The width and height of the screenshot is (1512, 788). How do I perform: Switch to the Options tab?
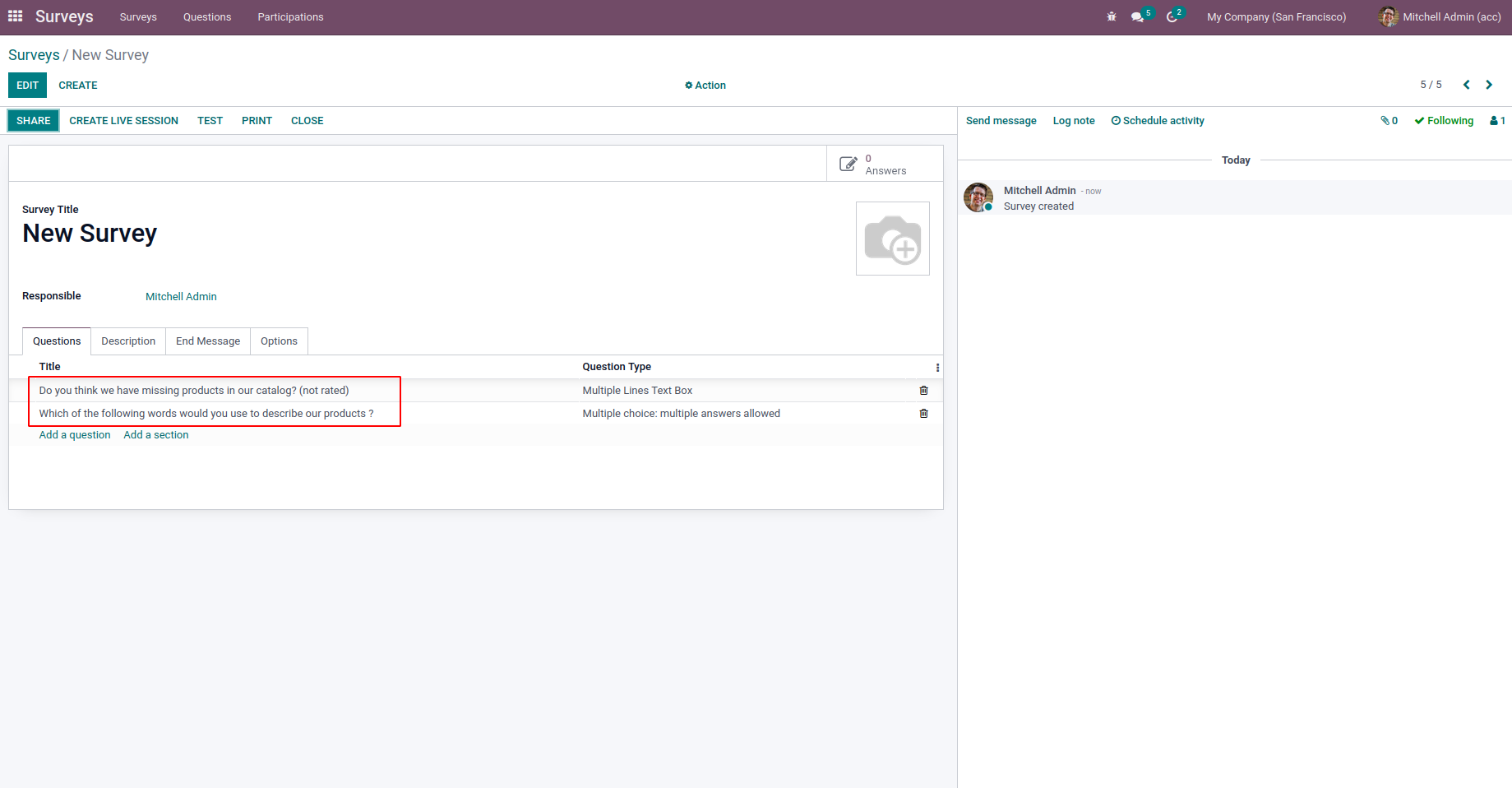pos(279,341)
